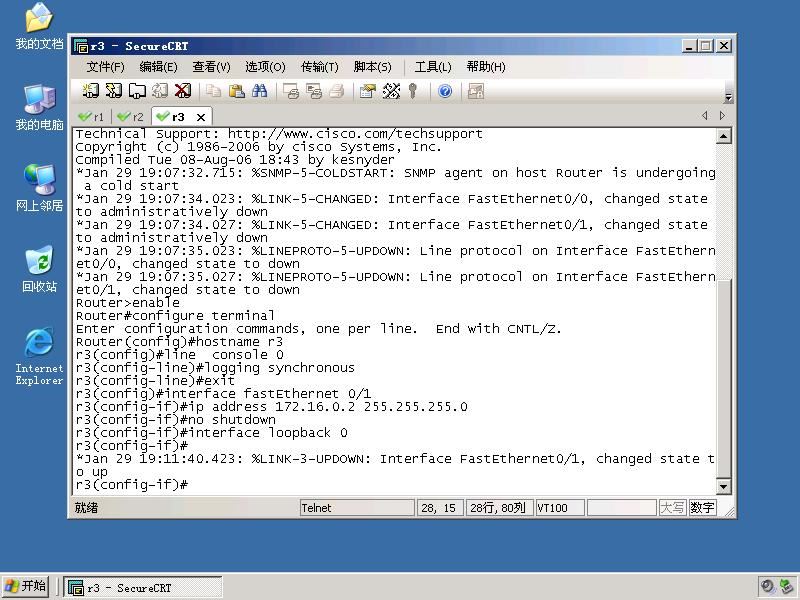Switch to the r2 session tab
The height and width of the screenshot is (600, 800).
coord(130,117)
